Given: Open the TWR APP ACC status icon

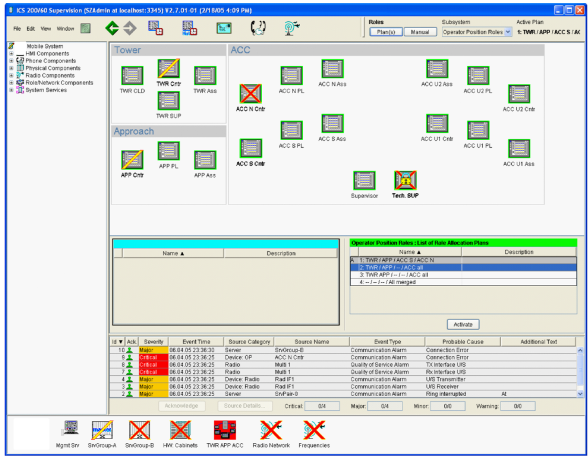Looking at the screenshot, I should coord(225,430).
